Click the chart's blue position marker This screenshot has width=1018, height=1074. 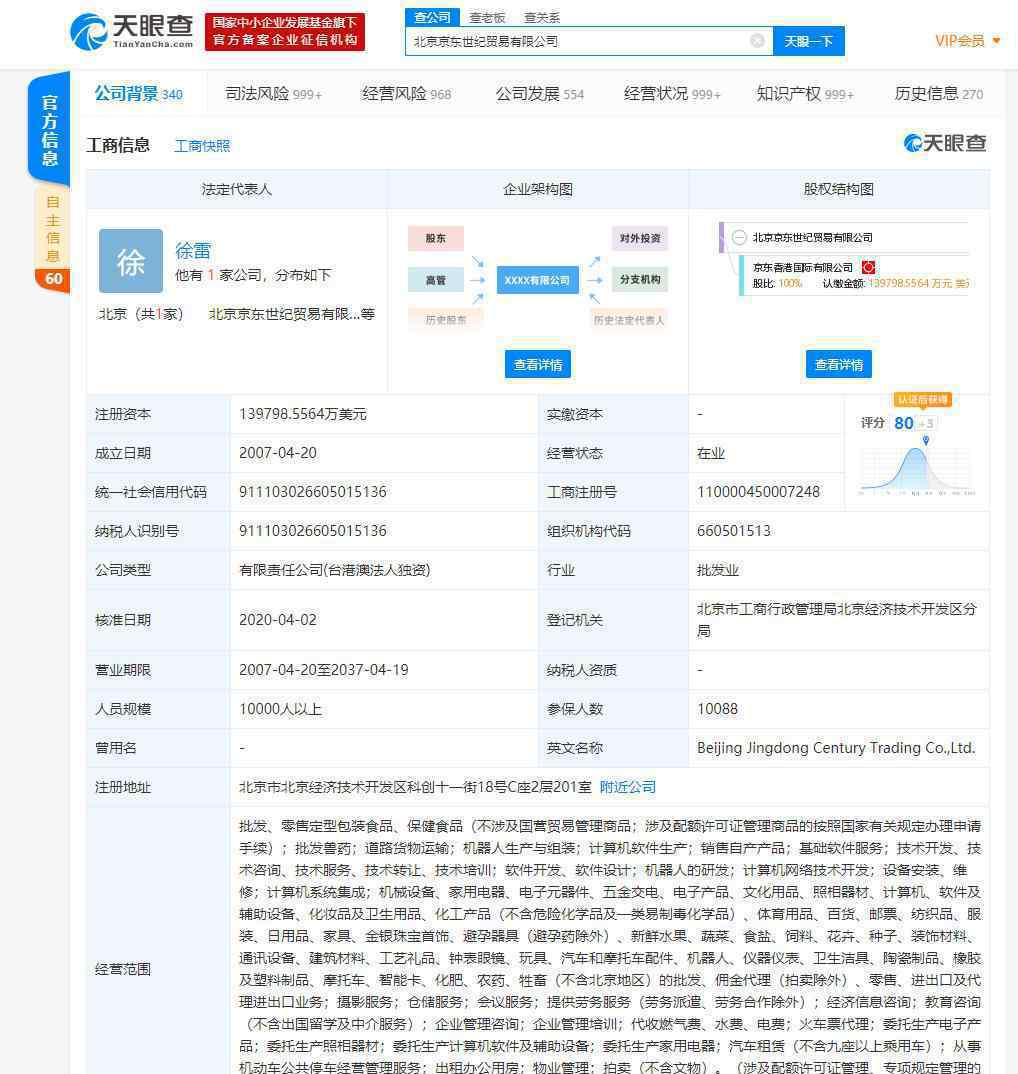926,440
